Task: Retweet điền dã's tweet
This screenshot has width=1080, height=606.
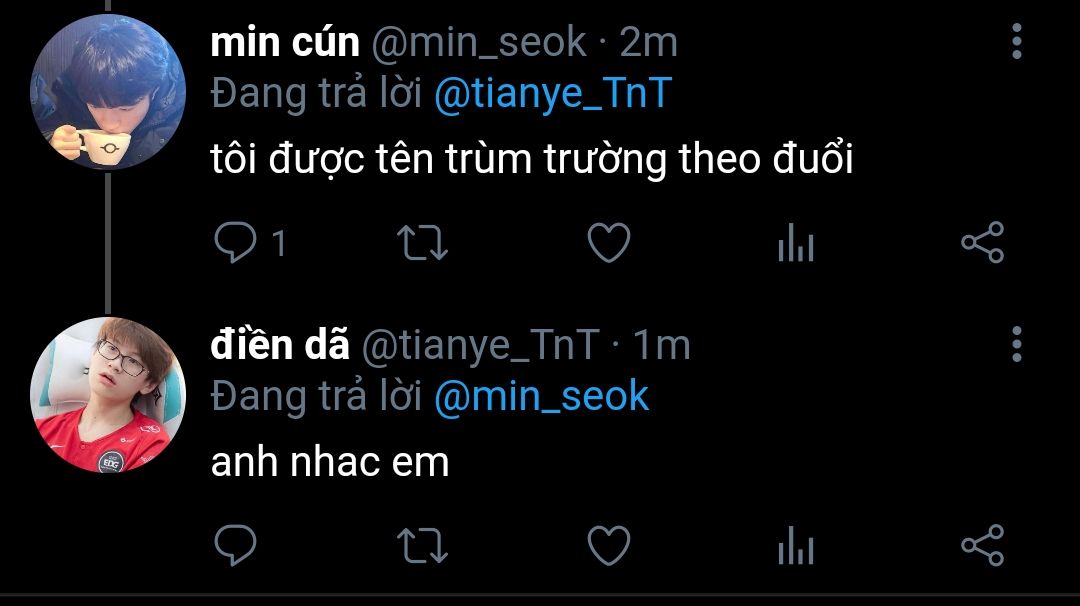Action: (423, 545)
